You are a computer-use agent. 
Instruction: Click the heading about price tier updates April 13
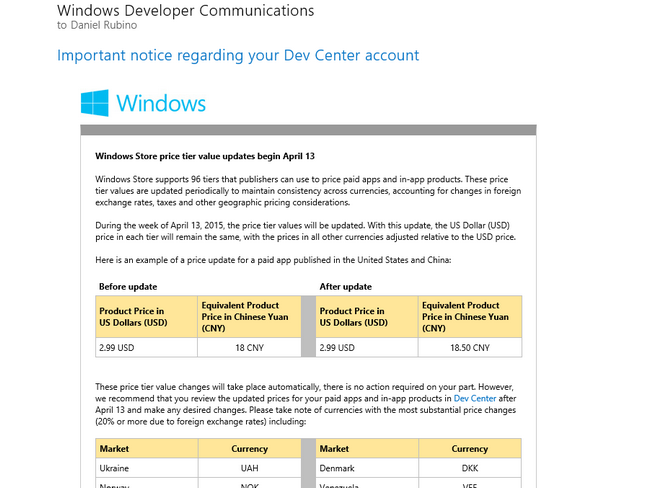point(204,156)
